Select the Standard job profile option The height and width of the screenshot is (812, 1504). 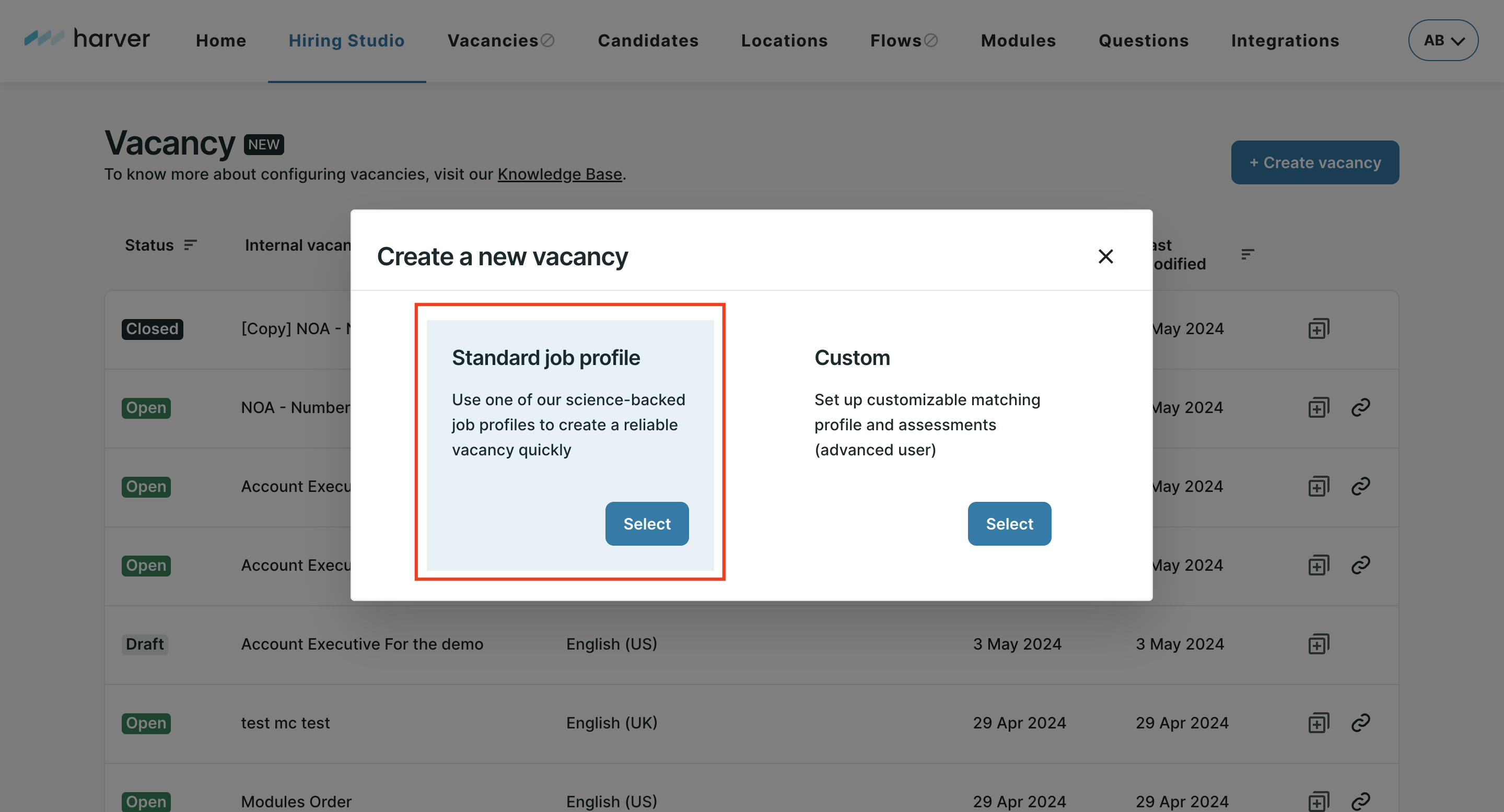[647, 524]
